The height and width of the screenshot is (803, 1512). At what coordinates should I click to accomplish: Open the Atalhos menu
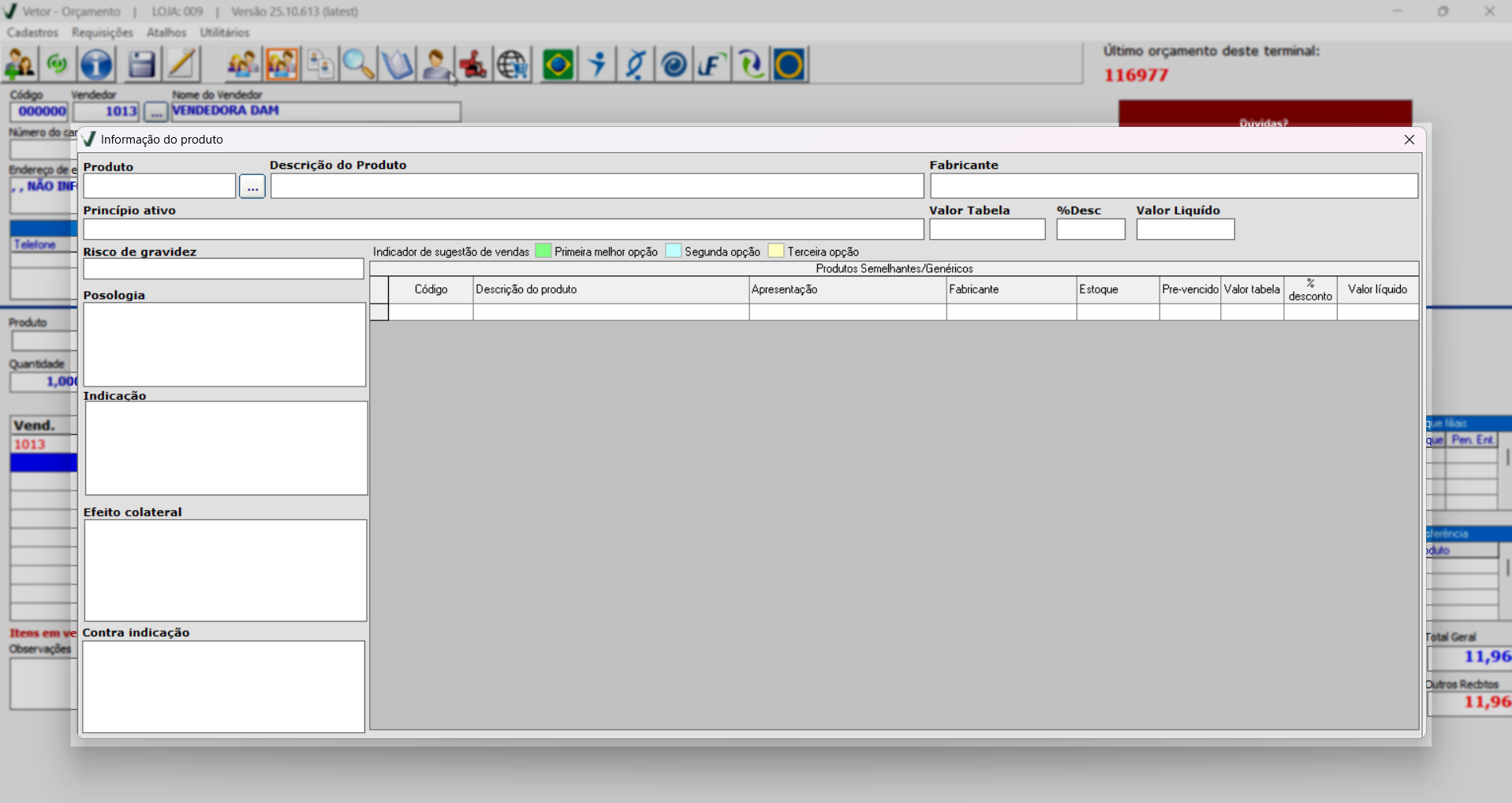(x=166, y=32)
